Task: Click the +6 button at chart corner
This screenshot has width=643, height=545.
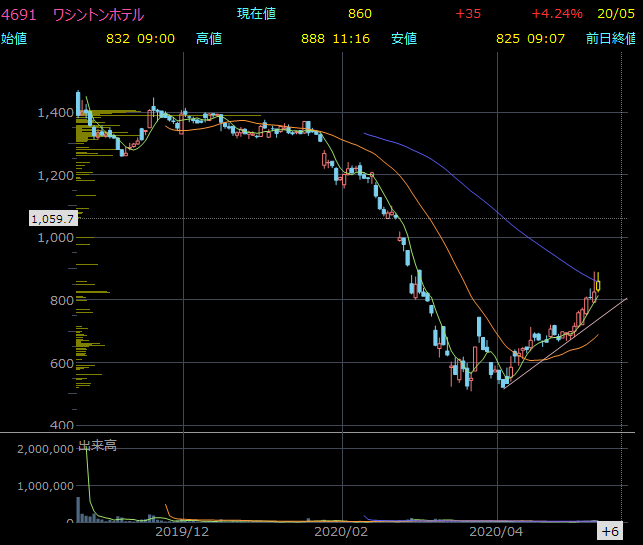Action: 610,530
